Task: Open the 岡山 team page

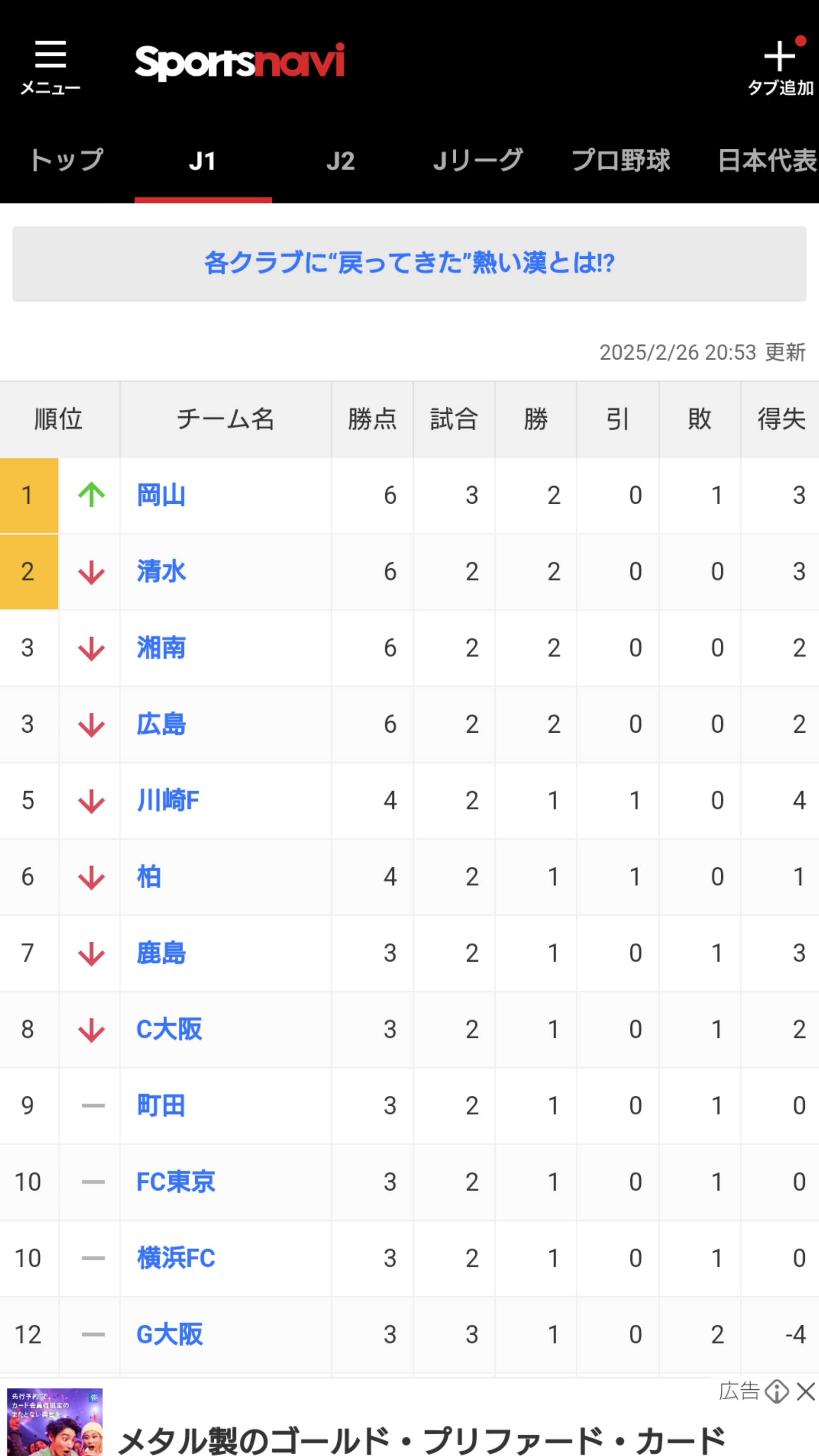Action: pyautogui.click(x=161, y=496)
